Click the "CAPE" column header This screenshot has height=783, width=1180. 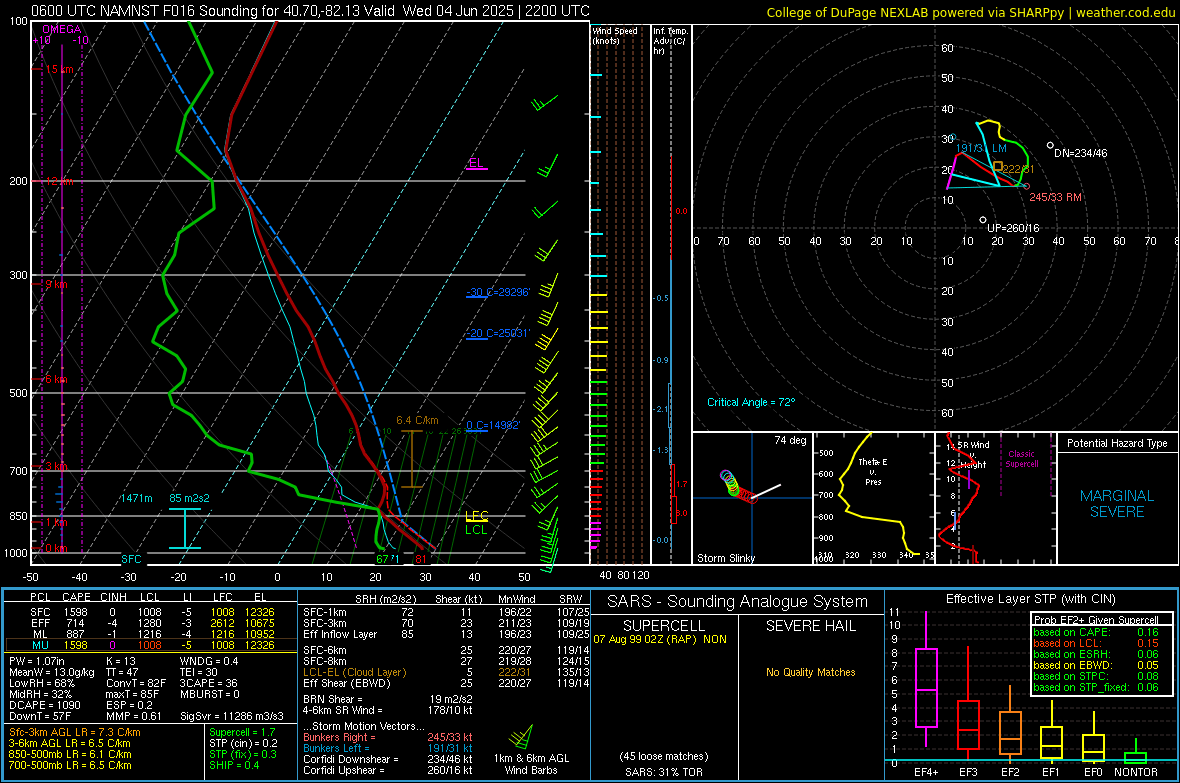(76, 597)
